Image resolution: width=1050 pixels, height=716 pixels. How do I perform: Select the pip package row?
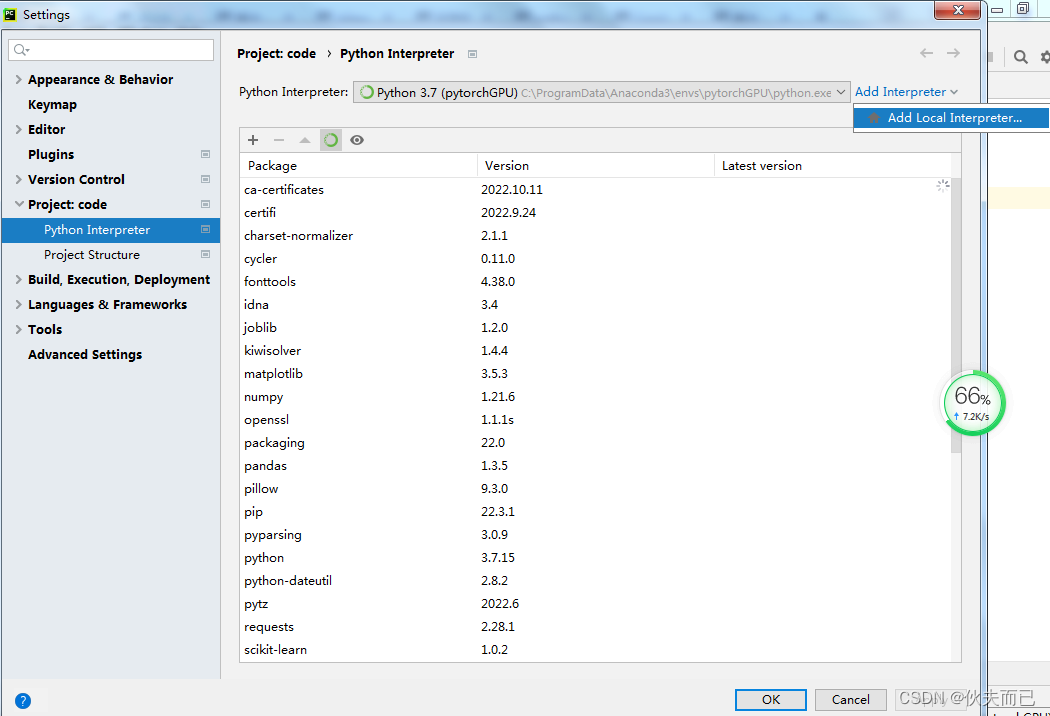(595, 512)
